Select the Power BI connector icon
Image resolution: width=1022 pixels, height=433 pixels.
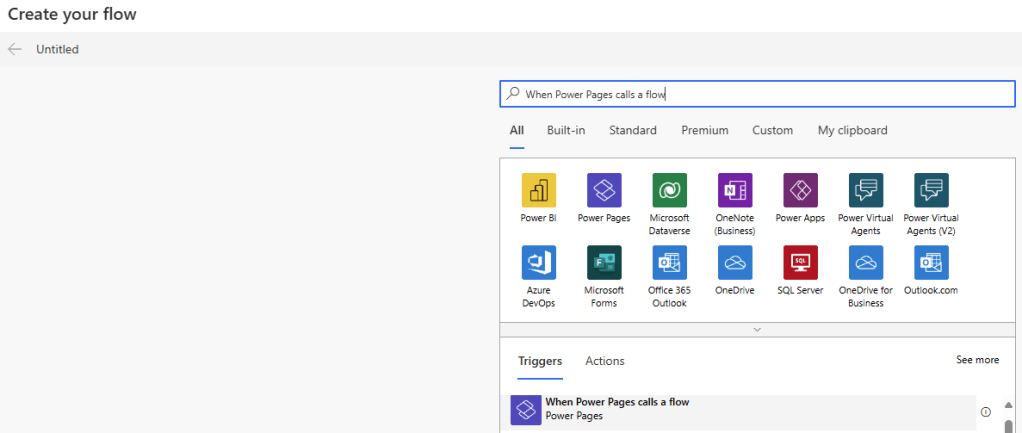(539, 190)
